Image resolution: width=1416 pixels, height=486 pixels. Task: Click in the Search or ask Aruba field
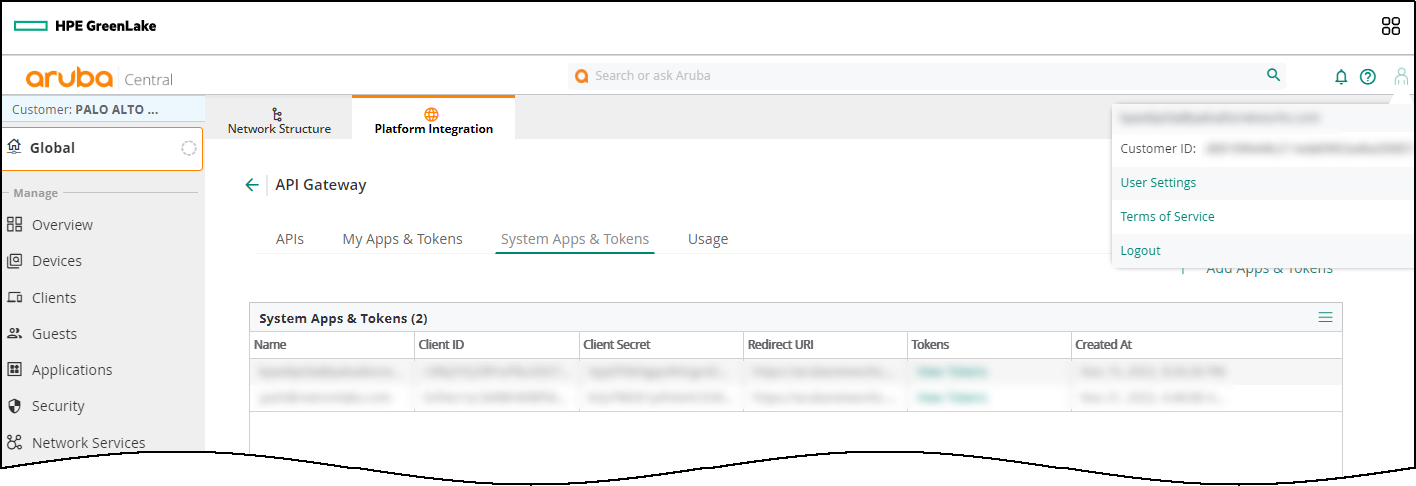click(925, 75)
